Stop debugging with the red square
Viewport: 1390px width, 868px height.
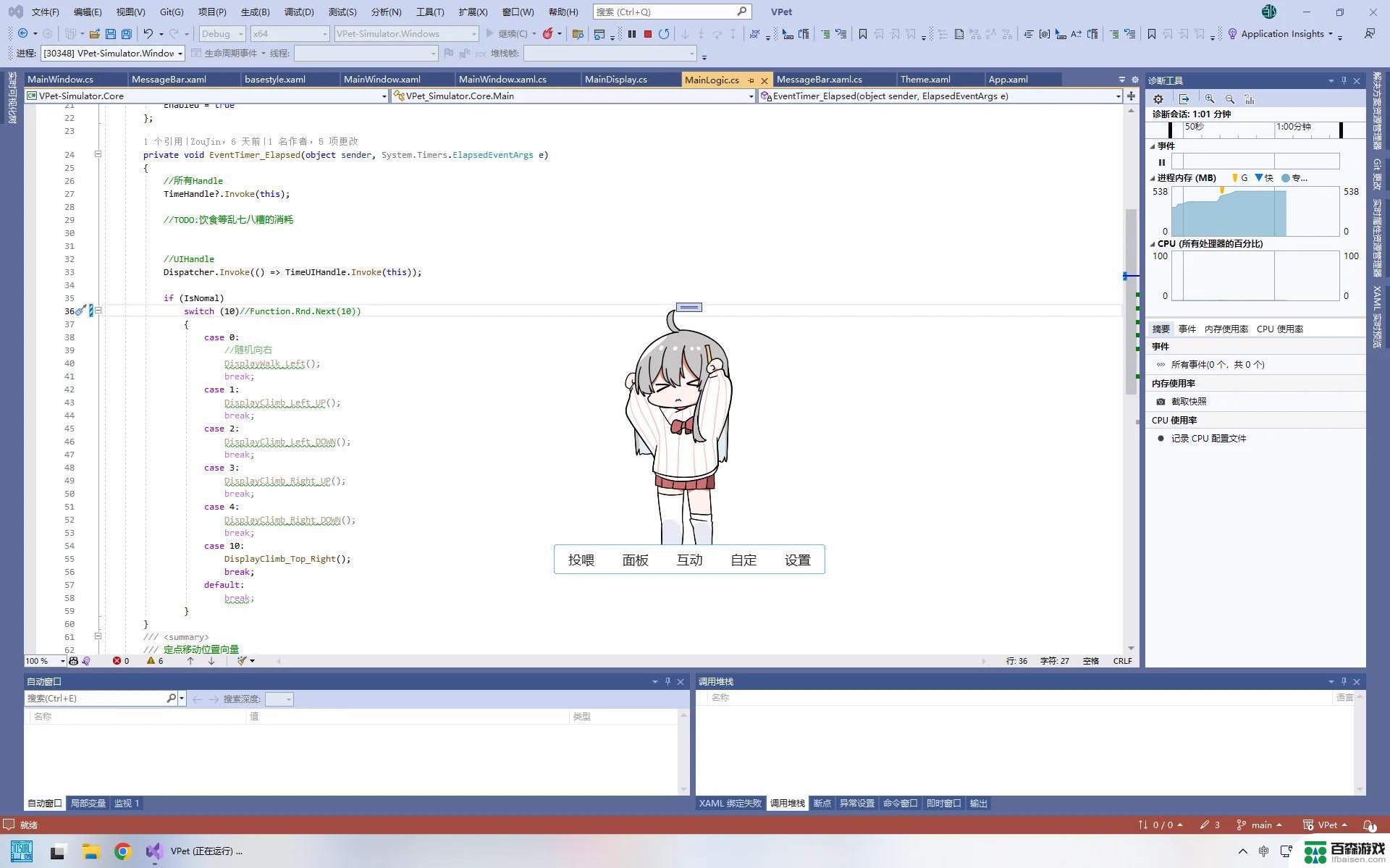648,34
